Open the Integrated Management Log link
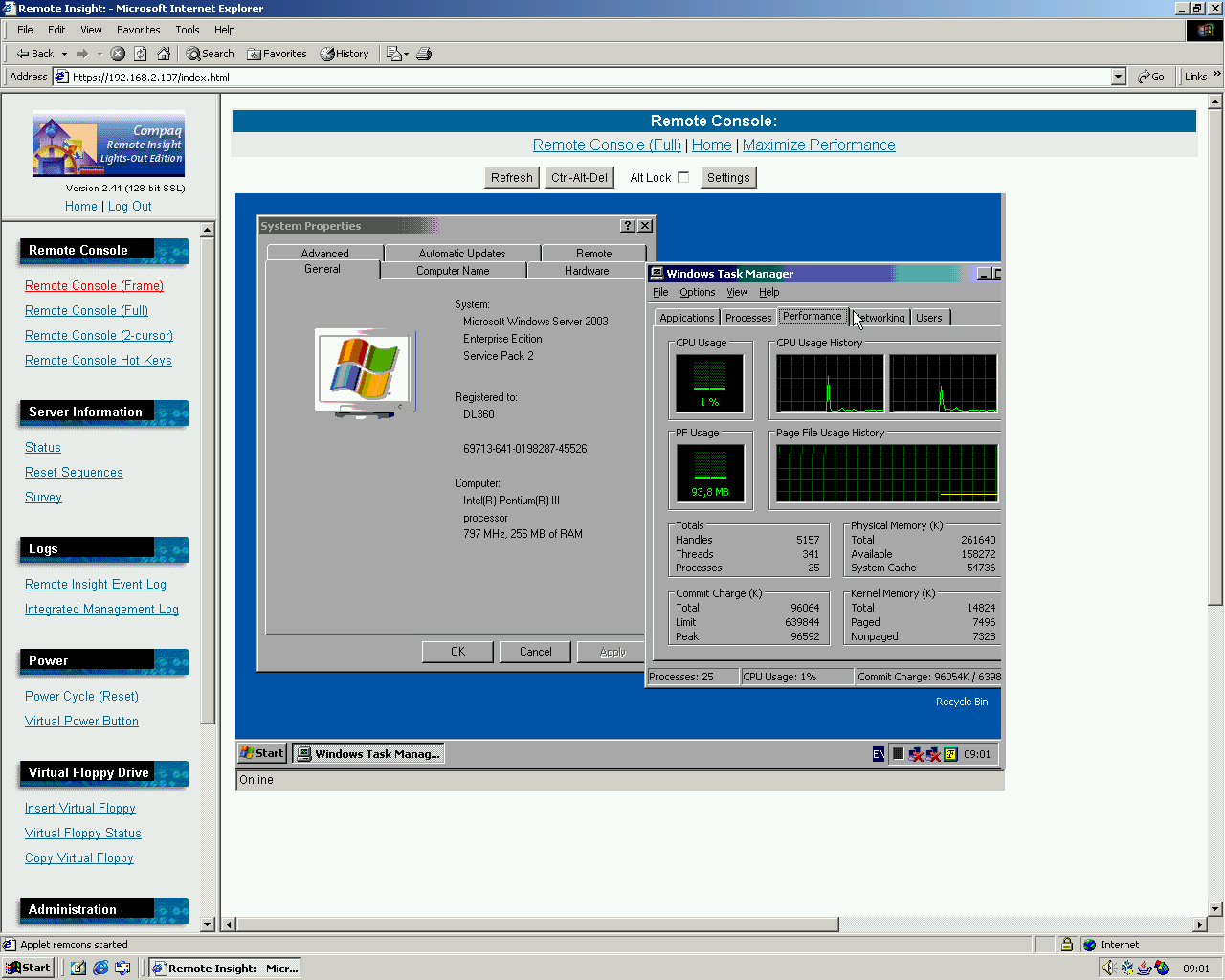Image resolution: width=1225 pixels, height=980 pixels. click(101, 609)
